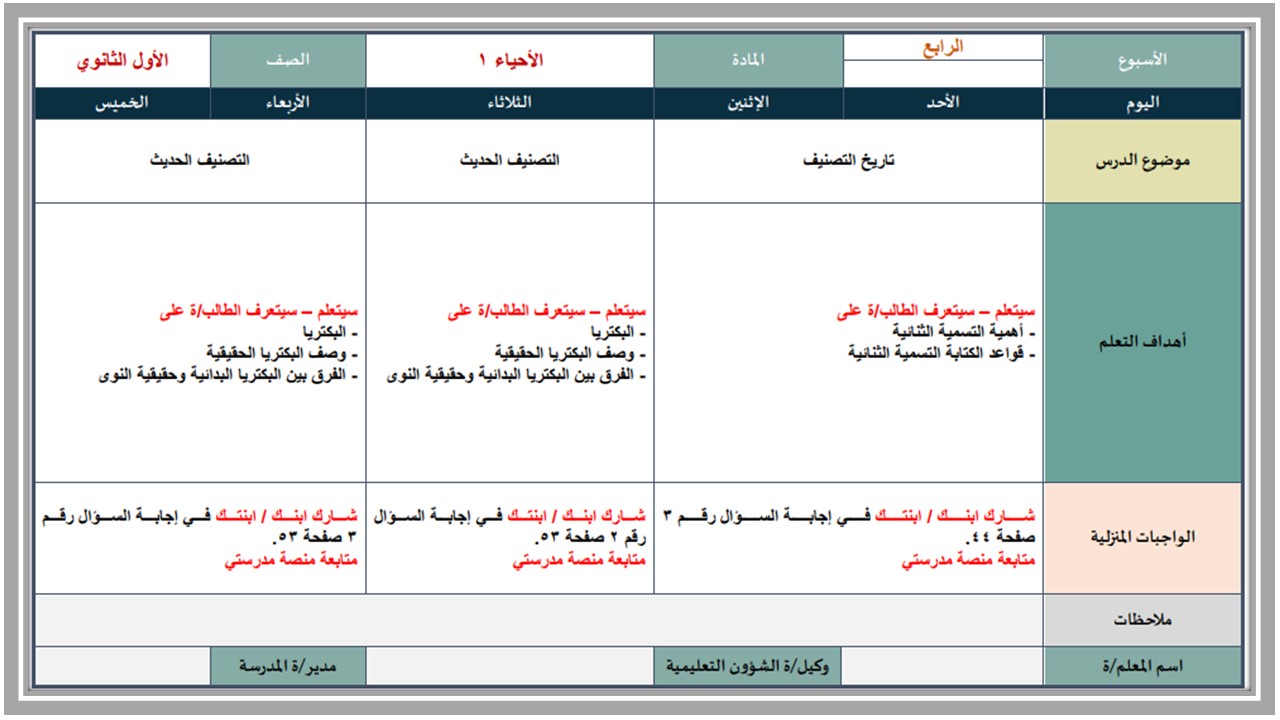Click the الأسبوع header cell
Viewport: 1280px width, 720px height.
pos(1142,61)
